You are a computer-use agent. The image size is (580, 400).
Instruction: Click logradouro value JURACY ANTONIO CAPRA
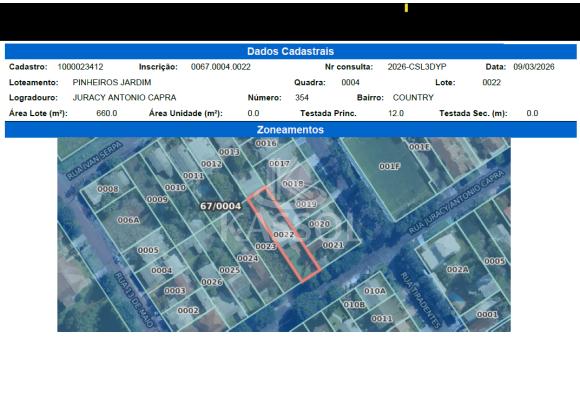[124, 98]
